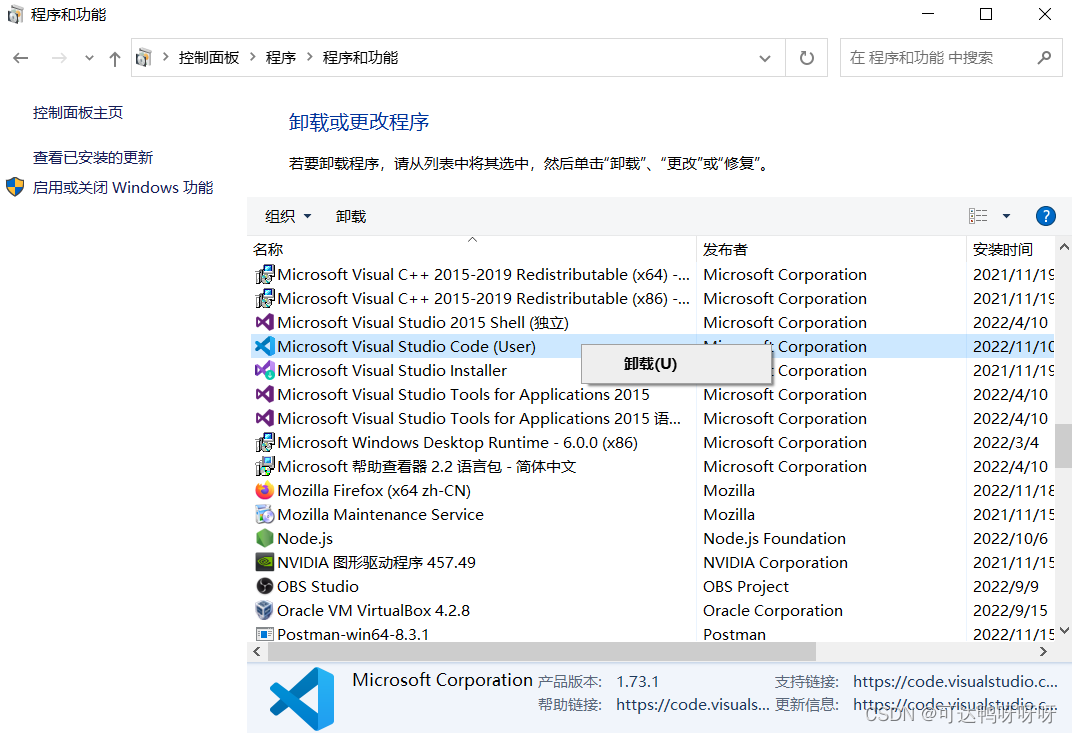The width and height of the screenshot is (1072, 733).
Task: Go up one level with up arrow
Action: [x=115, y=59]
